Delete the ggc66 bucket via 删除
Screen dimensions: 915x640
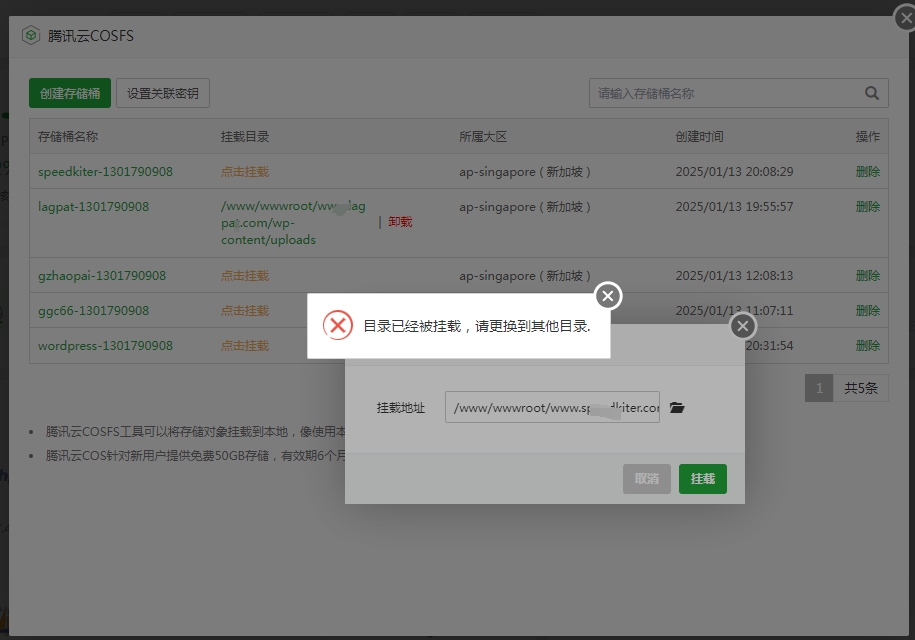tap(868, 310)
